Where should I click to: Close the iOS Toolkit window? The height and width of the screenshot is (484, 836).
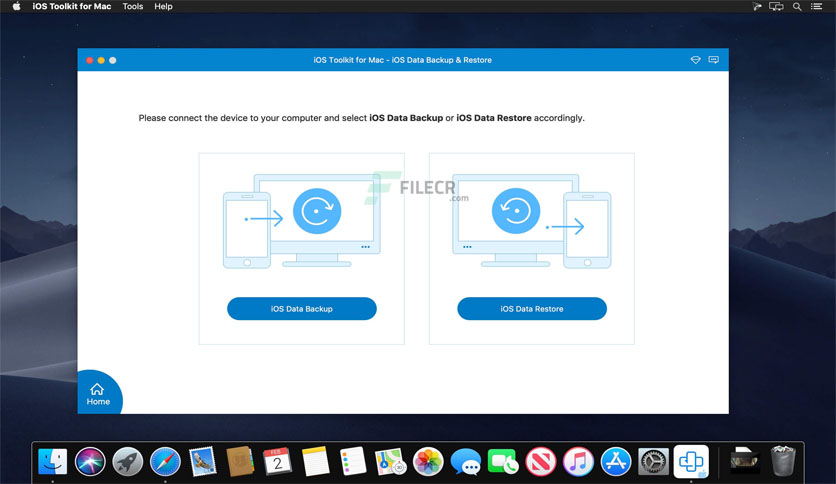coord(90,60)
